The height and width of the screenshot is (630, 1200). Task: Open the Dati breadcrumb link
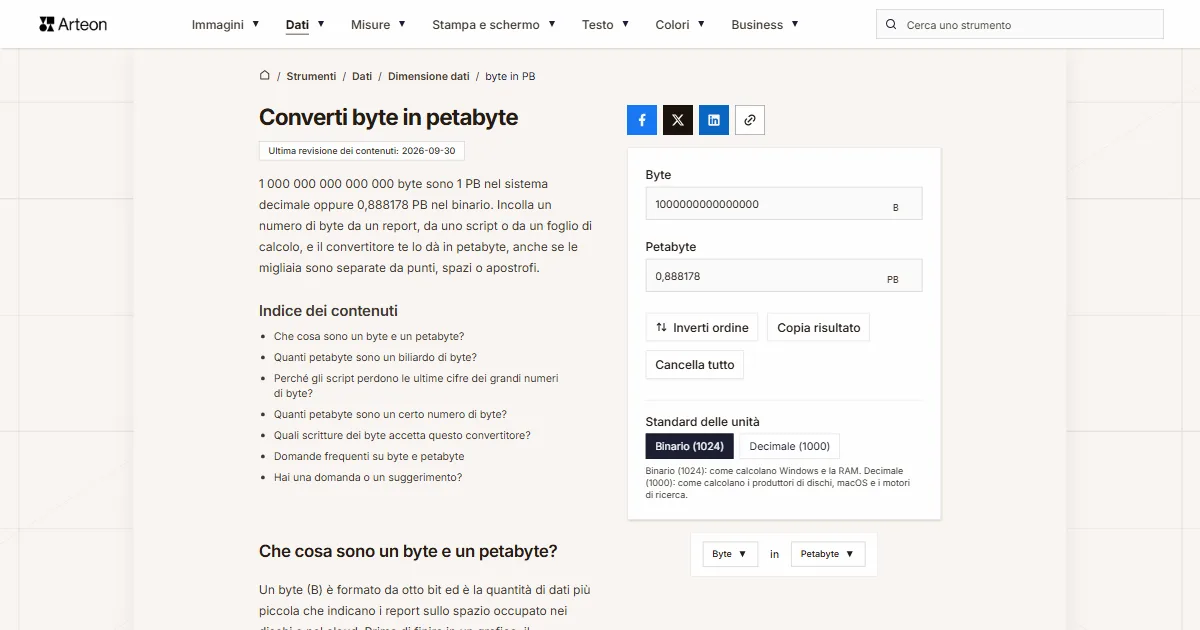coord(362,76)
